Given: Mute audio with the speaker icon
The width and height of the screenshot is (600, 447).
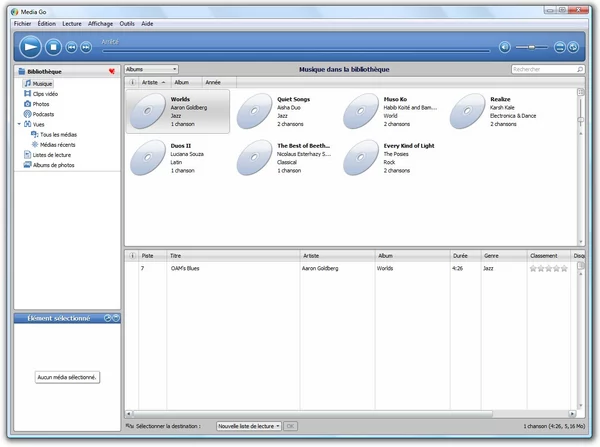Looking at the screenshot, I should pos(505,47).
